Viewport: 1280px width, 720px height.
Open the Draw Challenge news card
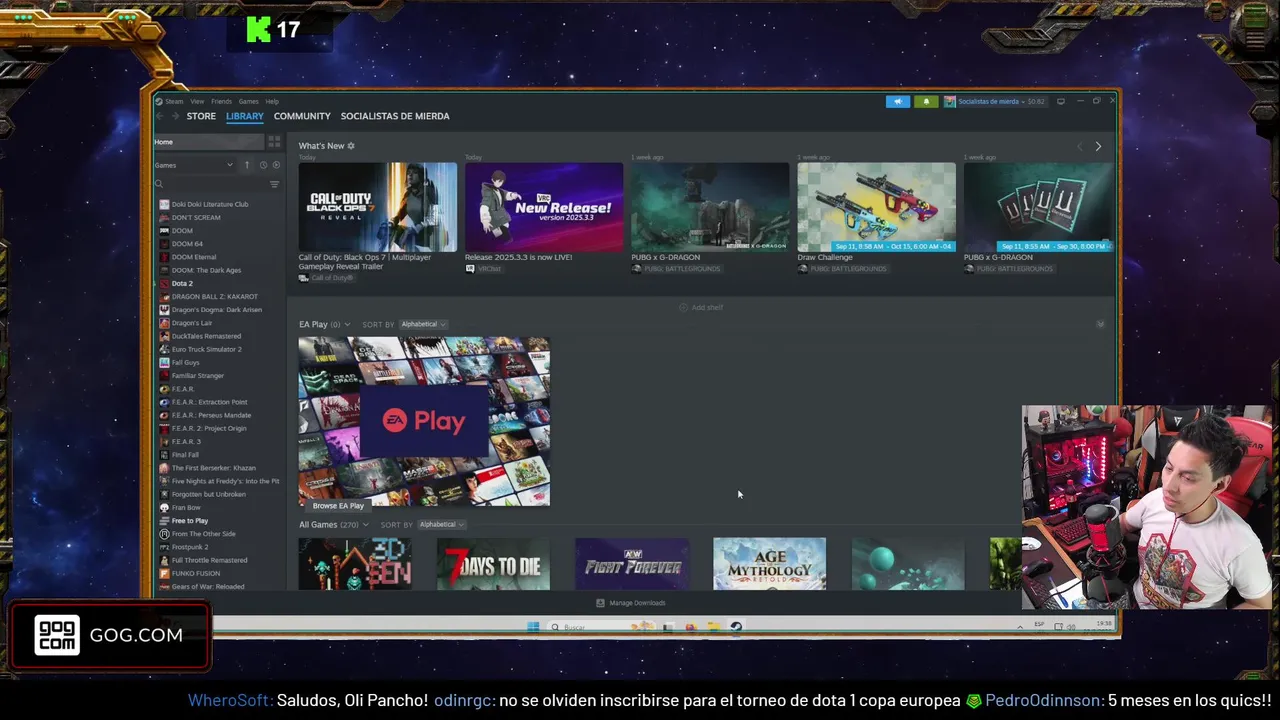coord(876,207)
